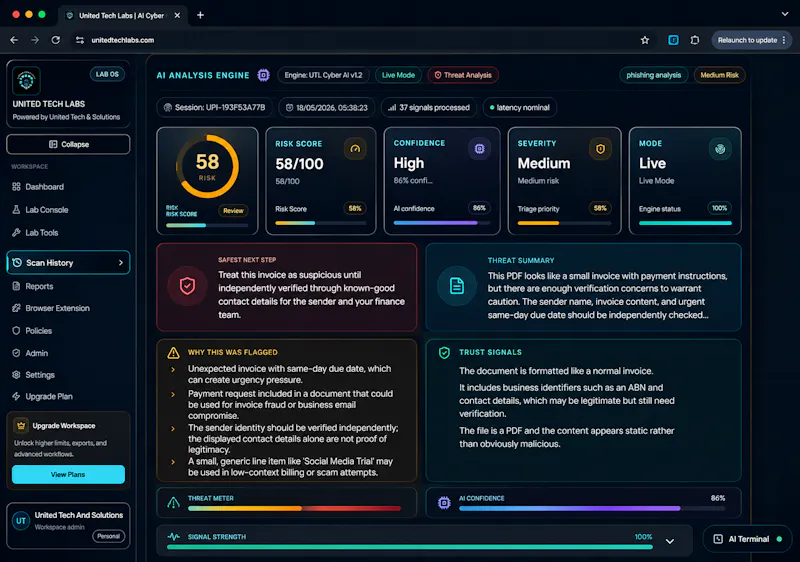Click the Mode card globe icon
This screenshot has width=800, height=562.
(720, 149)
